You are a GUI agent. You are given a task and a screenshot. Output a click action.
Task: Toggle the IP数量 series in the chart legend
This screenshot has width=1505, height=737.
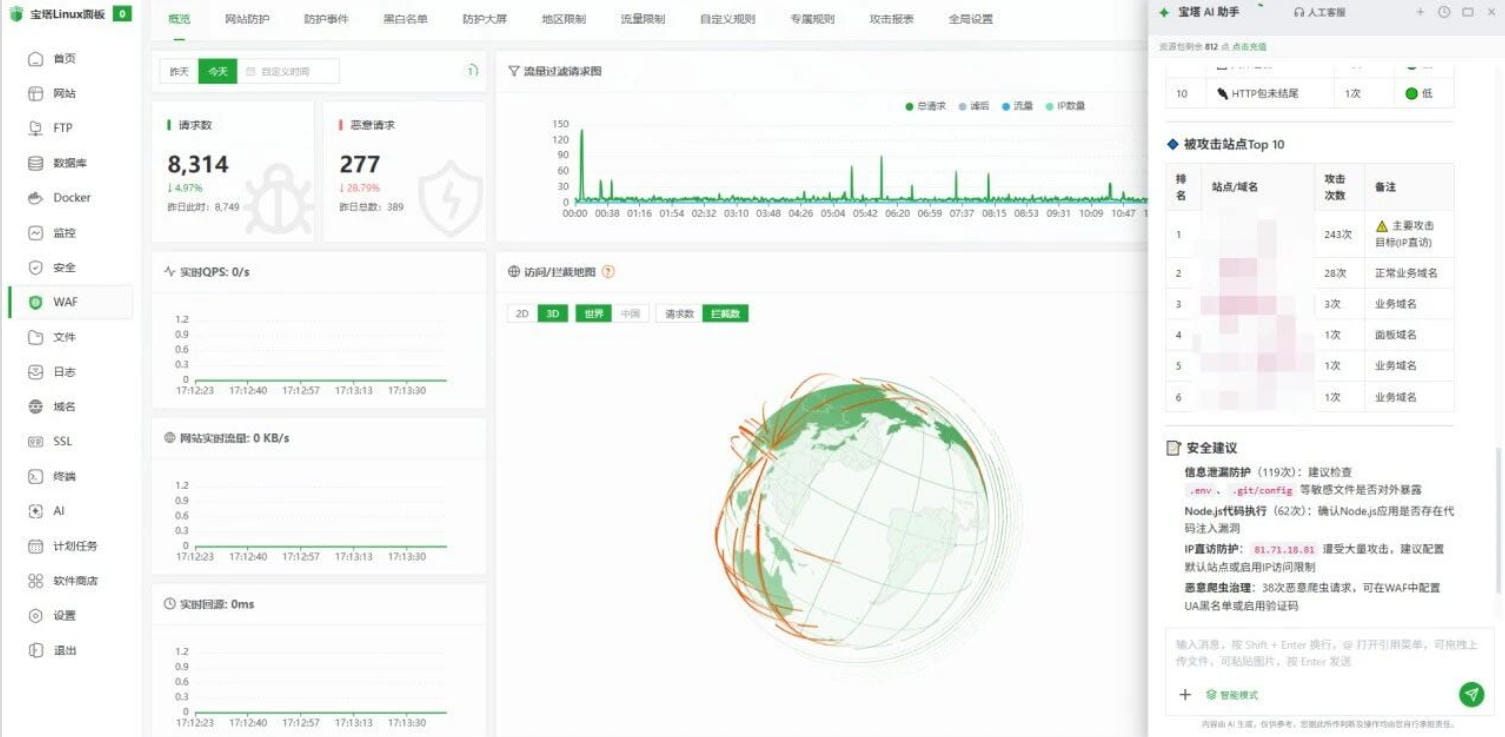coord(1065,106)
